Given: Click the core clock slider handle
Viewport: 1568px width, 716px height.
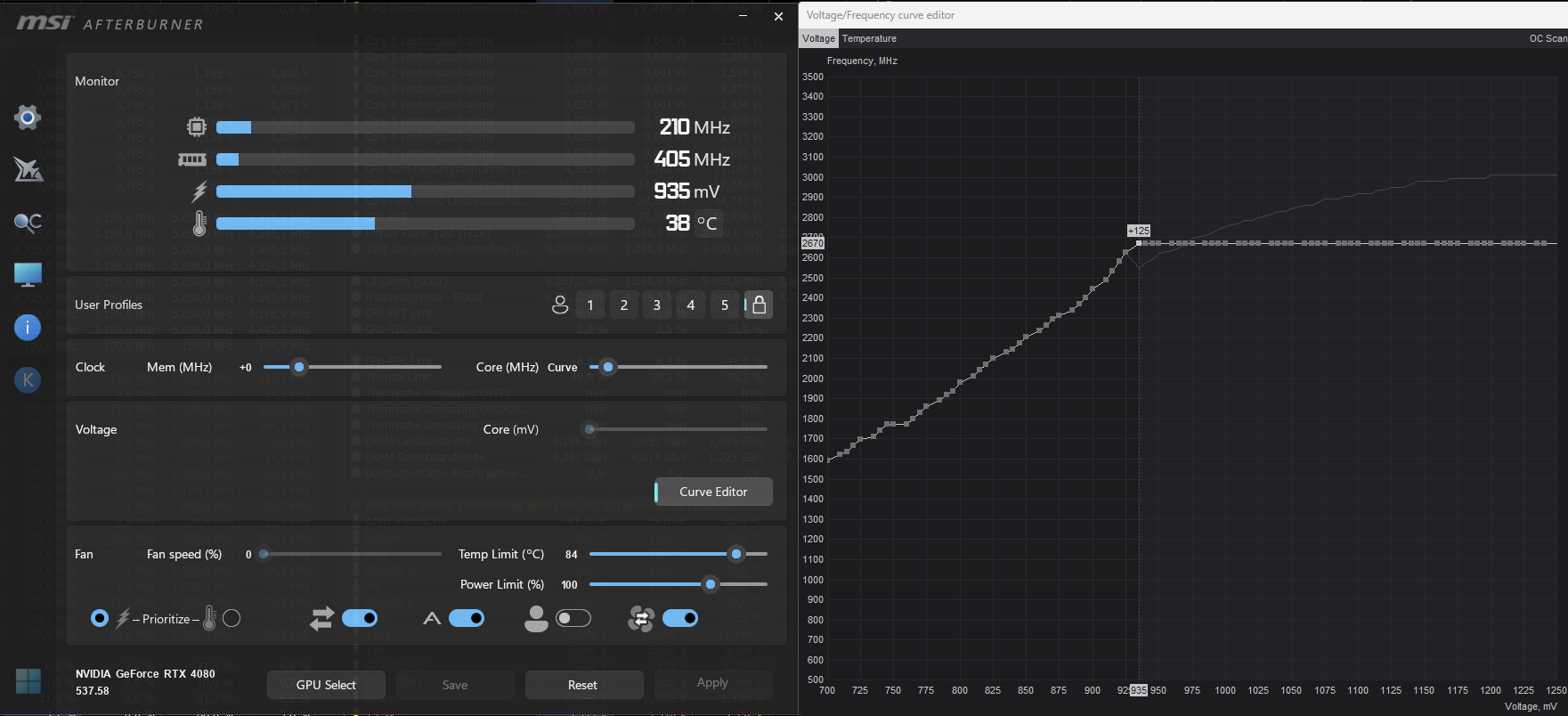Looking at the screenshot, I should pyautogui.click(x=608, y=367).
